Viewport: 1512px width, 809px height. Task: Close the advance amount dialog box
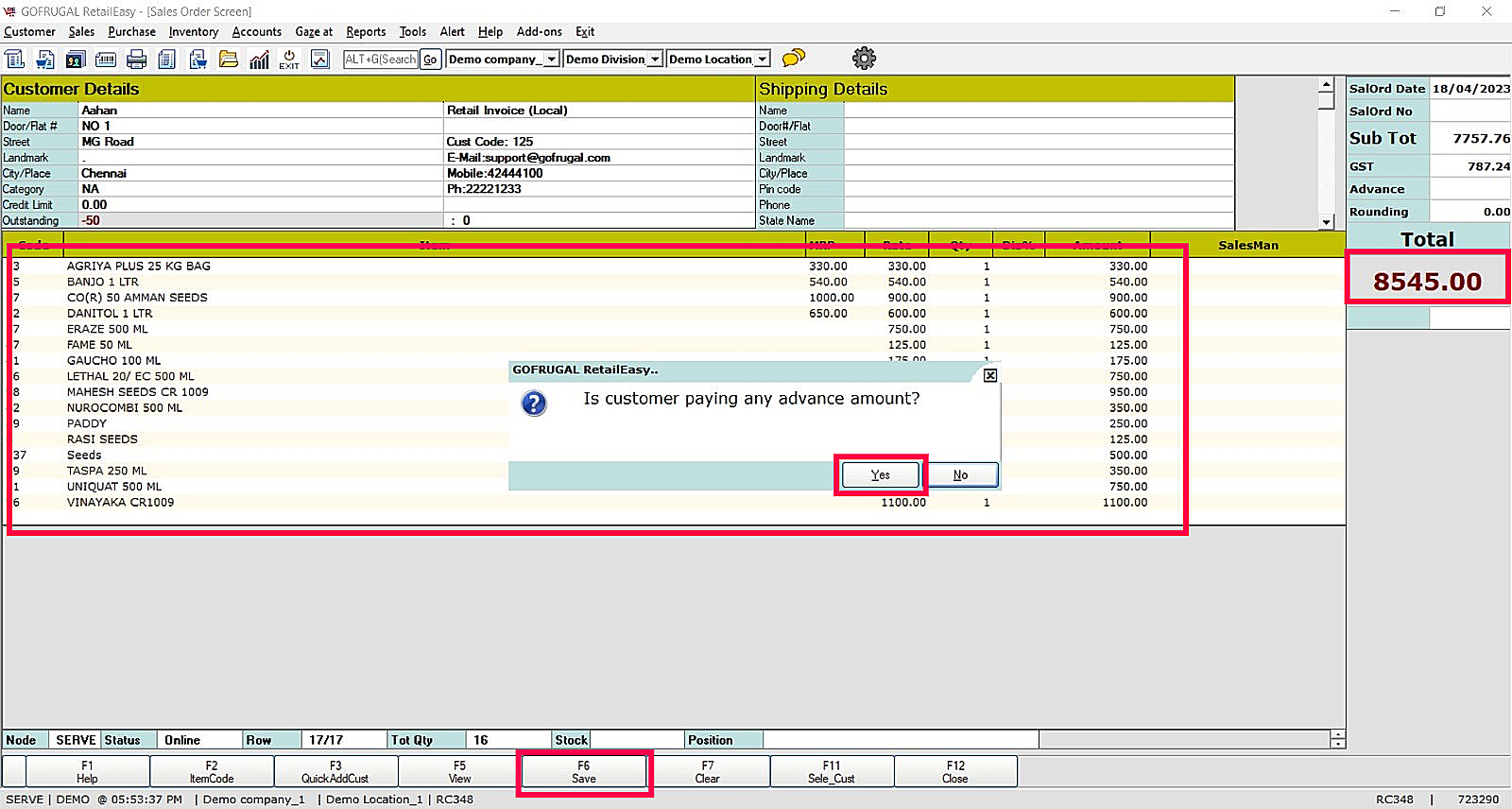[x=989, y=375]
